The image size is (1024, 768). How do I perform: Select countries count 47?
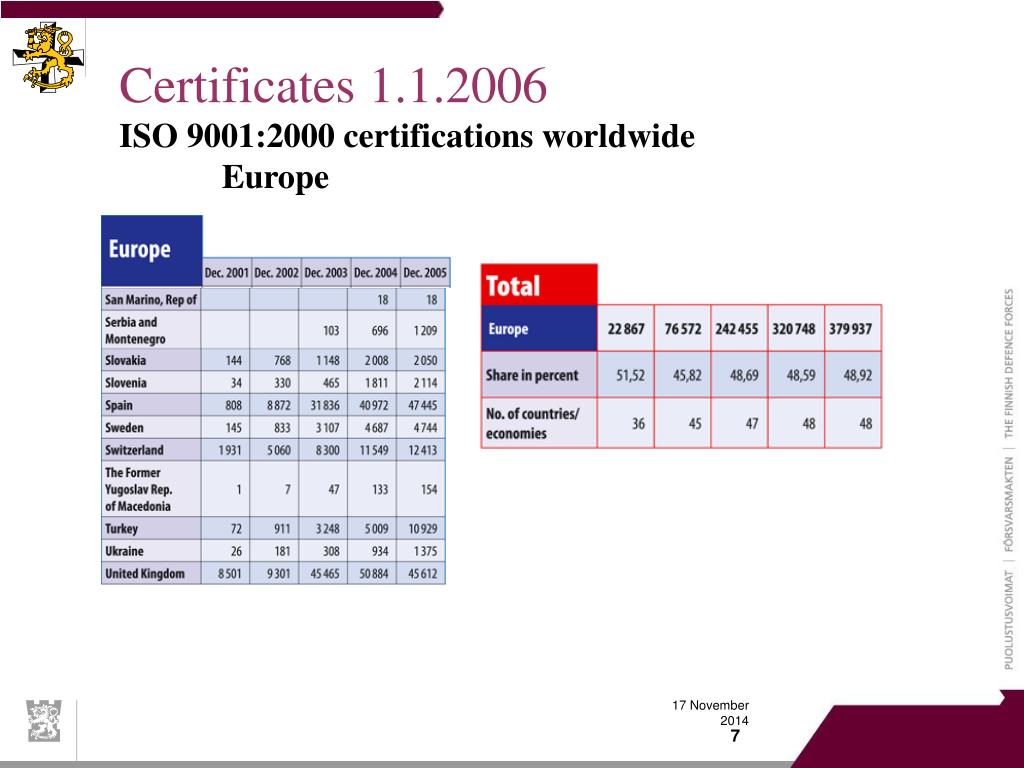pos(752,424)
